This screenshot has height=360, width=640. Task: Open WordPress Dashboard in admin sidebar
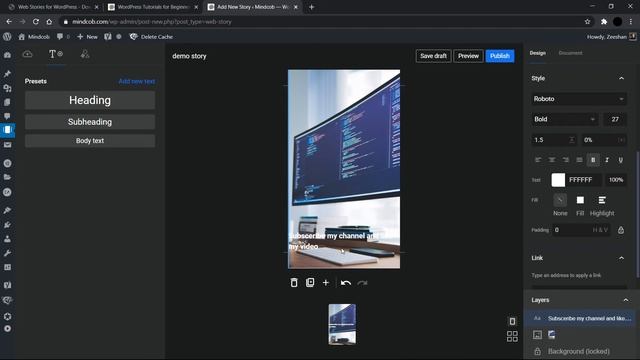pyautogui.click(x=7, y=55)
